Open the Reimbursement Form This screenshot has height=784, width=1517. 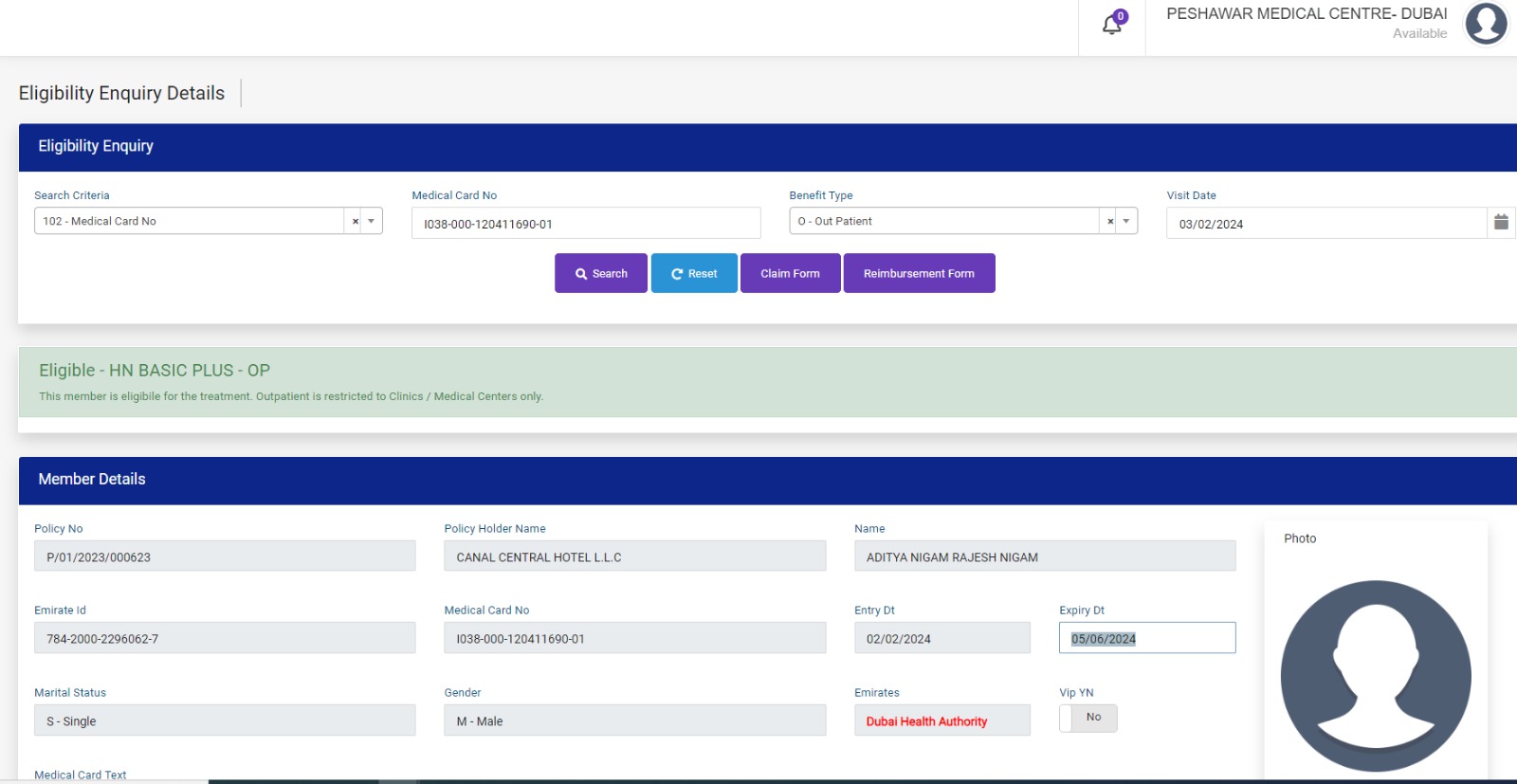pos(919,273)
